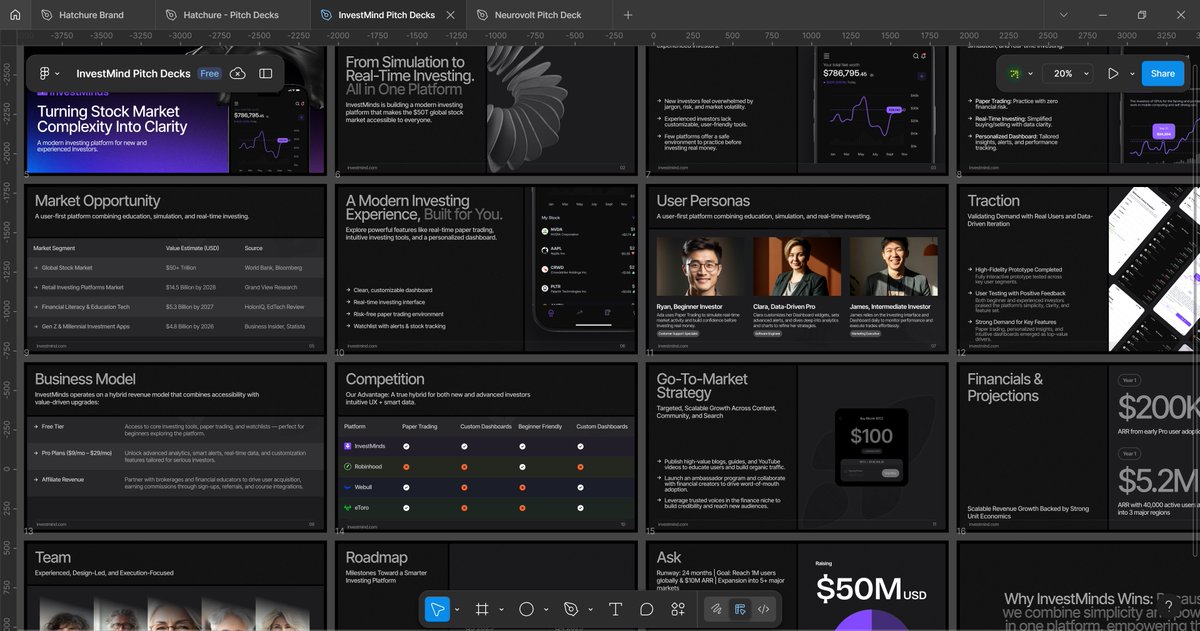Click the user avatar in top bar

point(1014,74)
